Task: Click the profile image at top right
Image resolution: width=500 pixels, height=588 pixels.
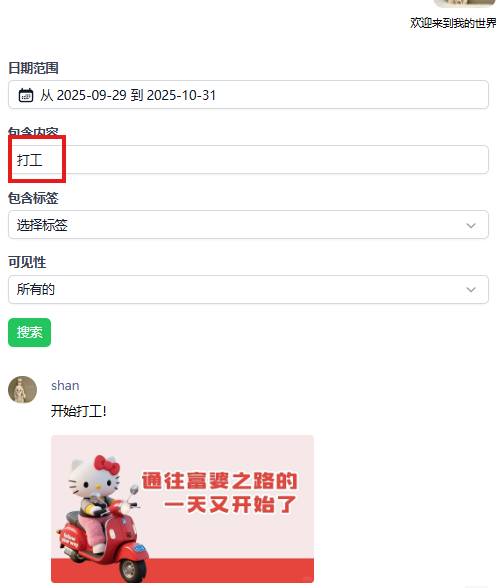Action: point(465,3)
